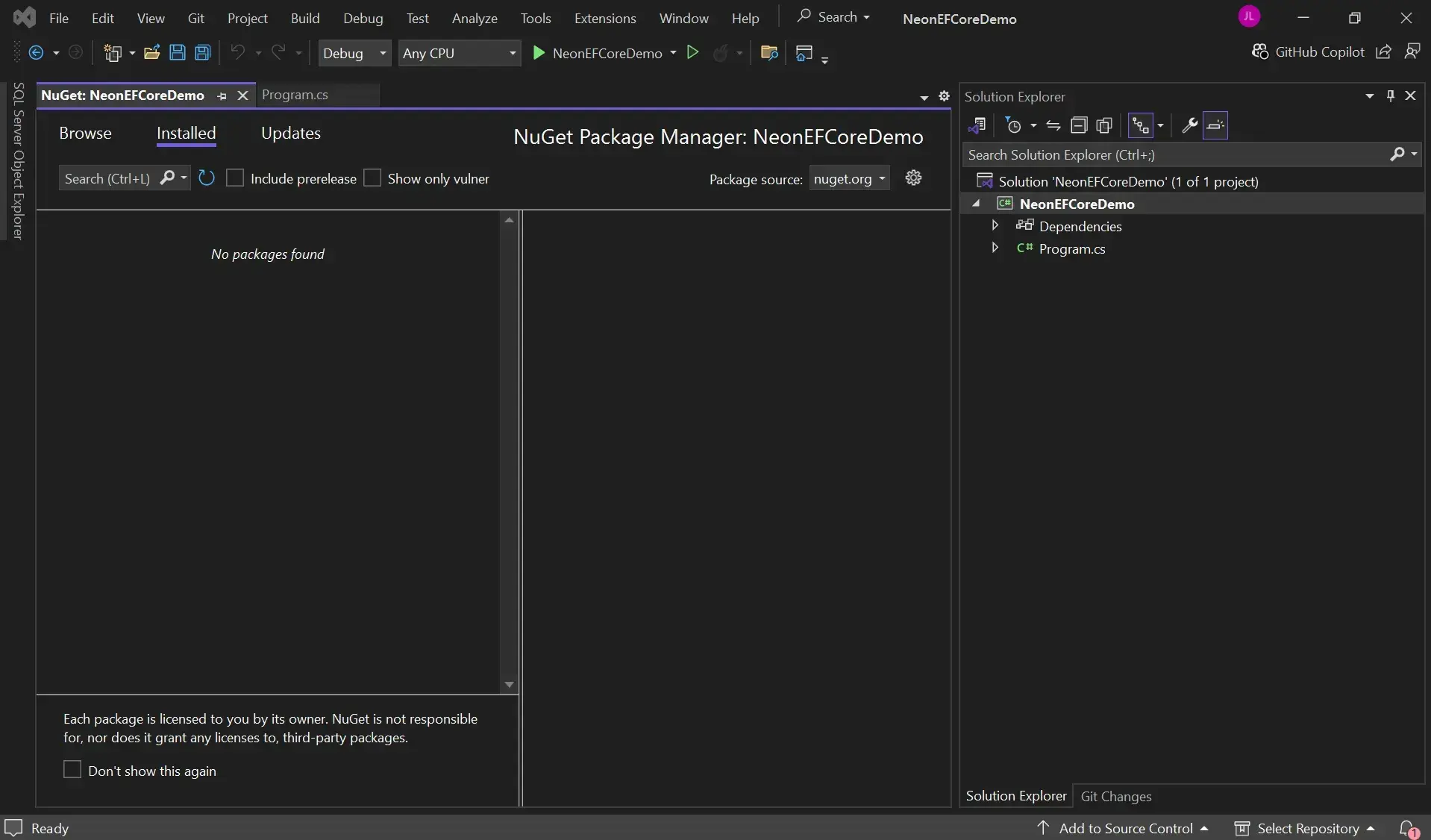Click the GitHub Copilot icon
Screen dimensions: 1431x840
[x=1260, y=51]
